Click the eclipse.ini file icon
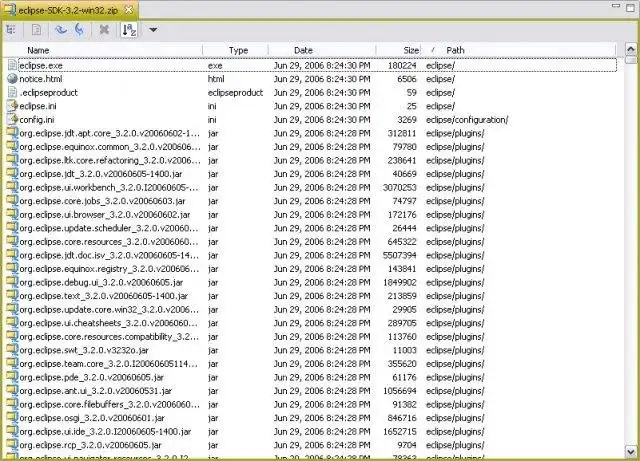Viewport: 640px width, 461px height. pyautogui.click(x=13, y=106)
